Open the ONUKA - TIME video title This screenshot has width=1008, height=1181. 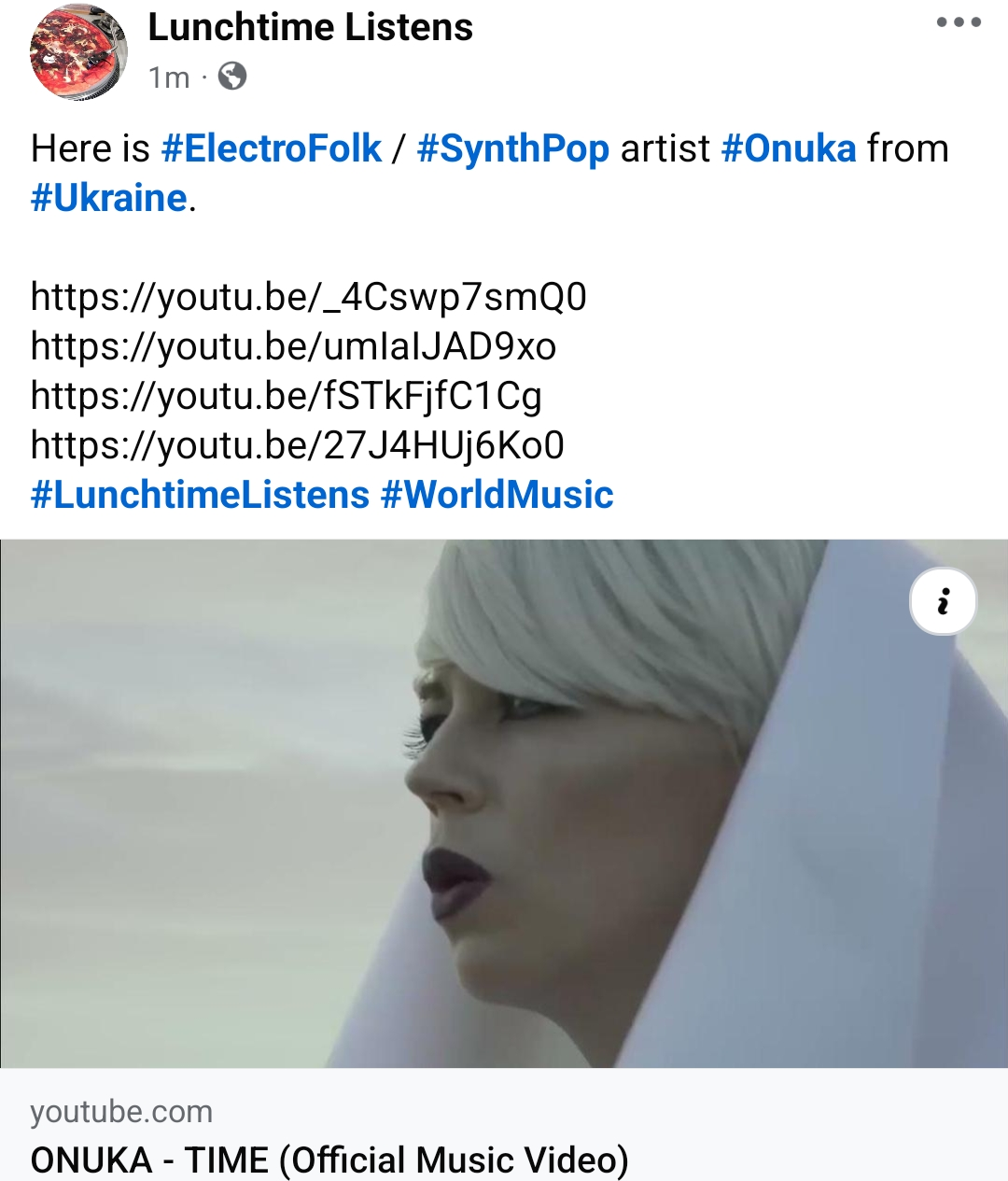click(x=329, y=1160)
